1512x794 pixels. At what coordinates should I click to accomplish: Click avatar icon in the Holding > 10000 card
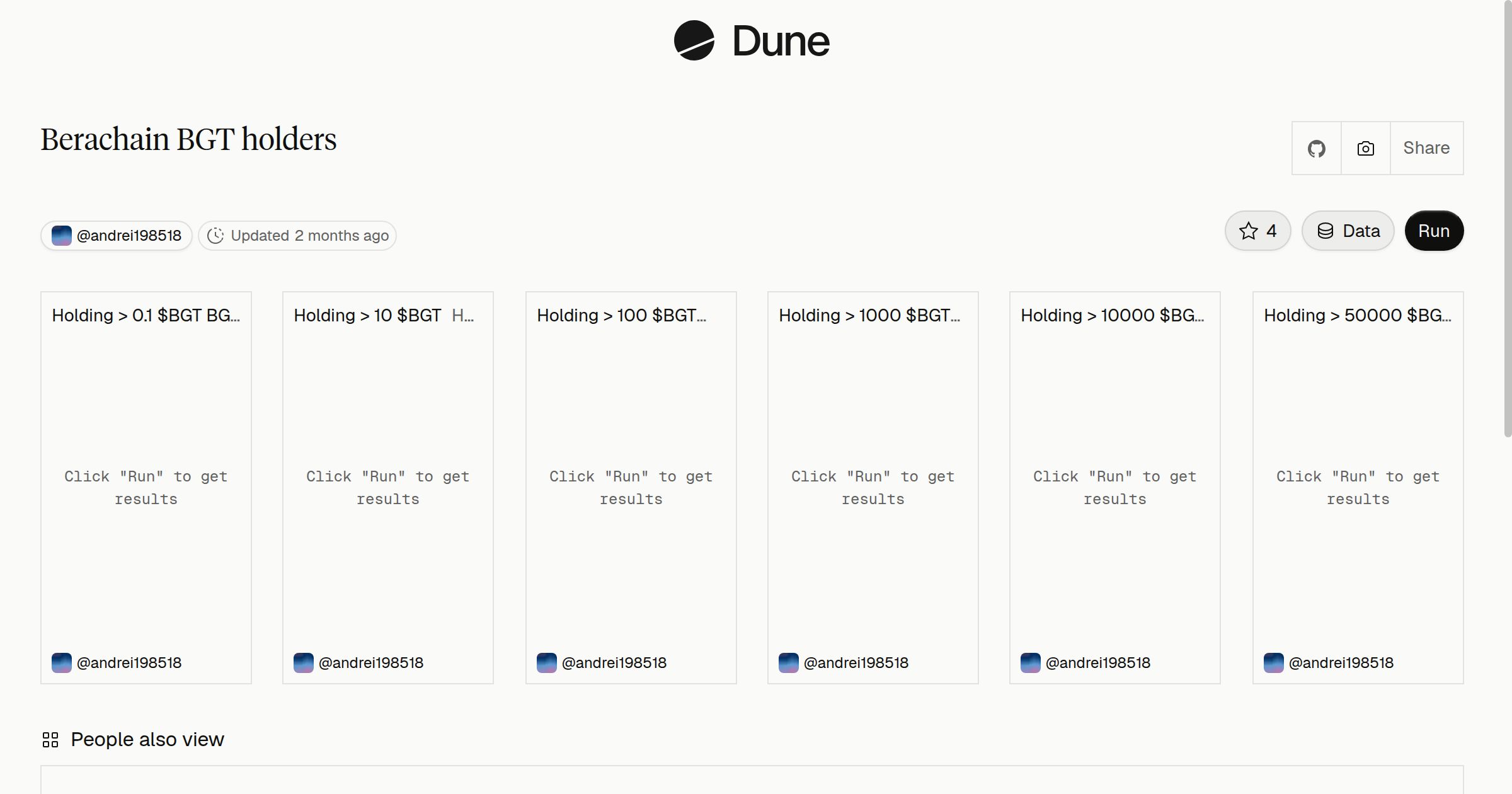[x=1031, y=663]
